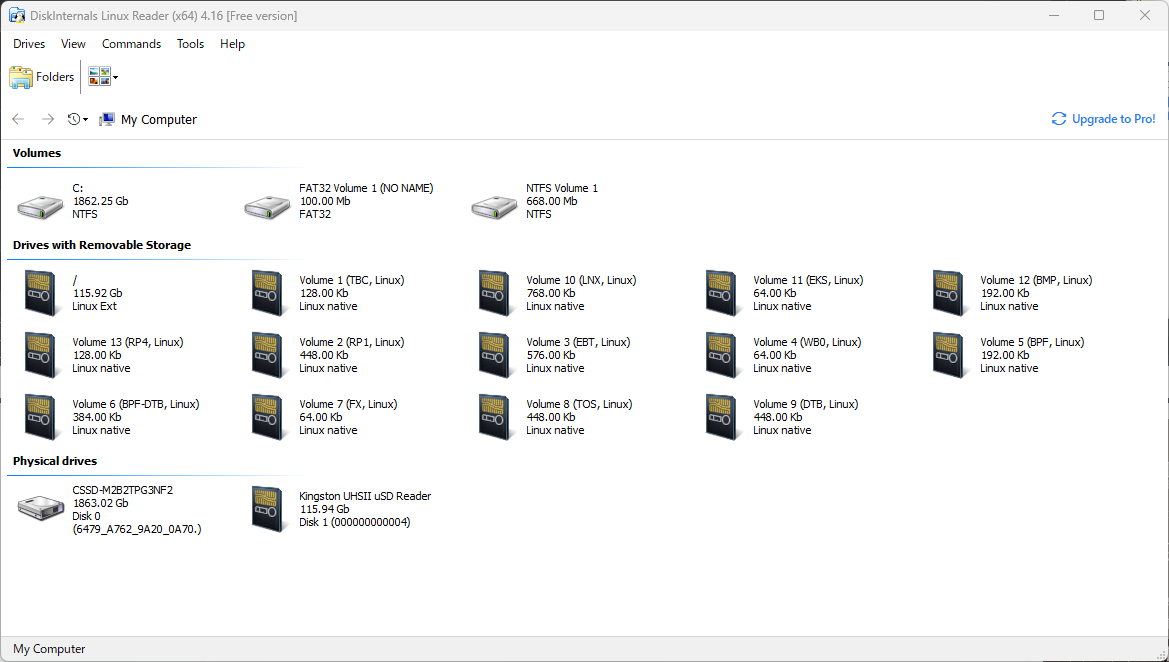Click the Volume 3 (EBT, Linux) label
Screen dimensions: 1169x662
[x=579, y=342]
